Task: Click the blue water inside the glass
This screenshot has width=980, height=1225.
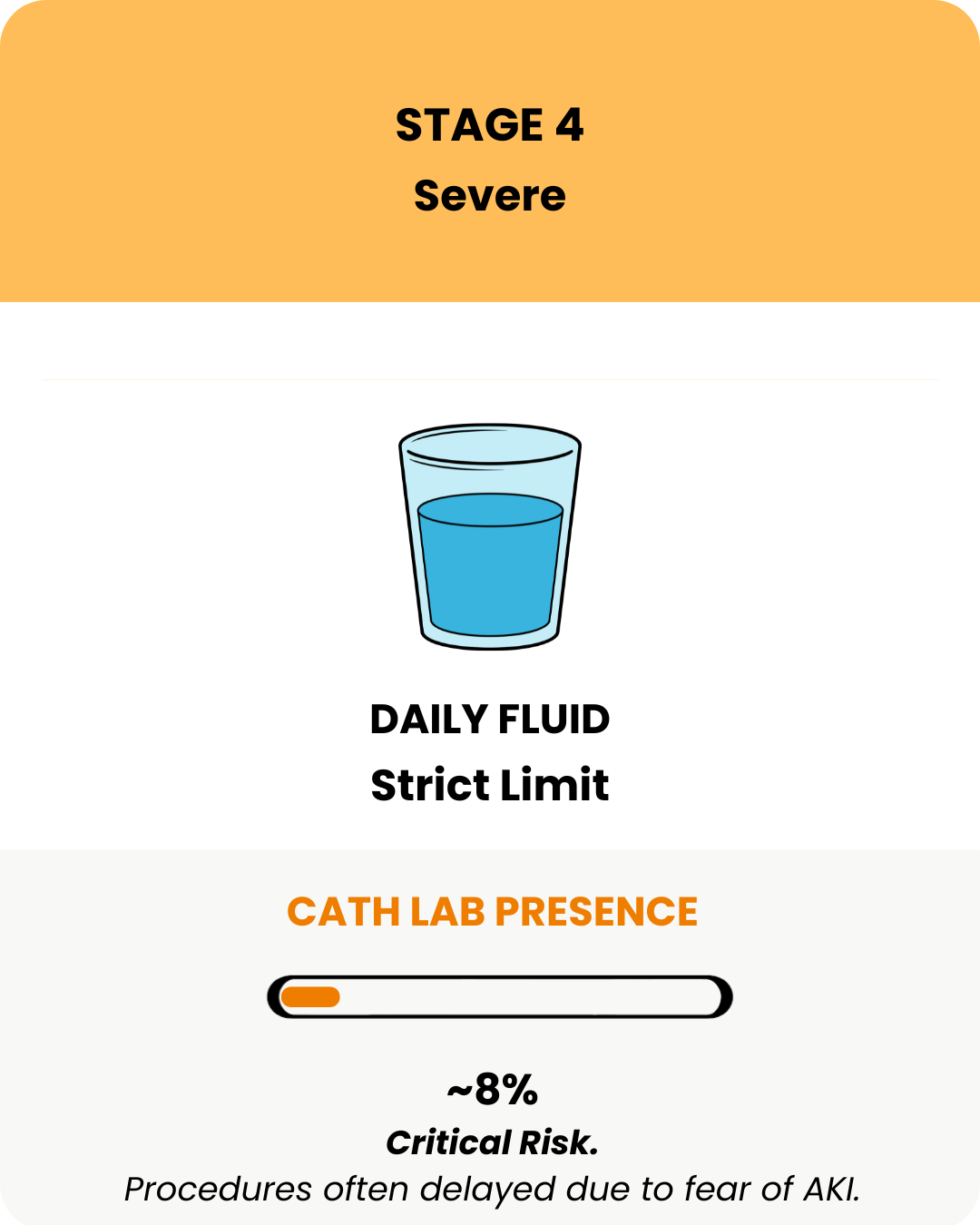Action: click(490, 572)
